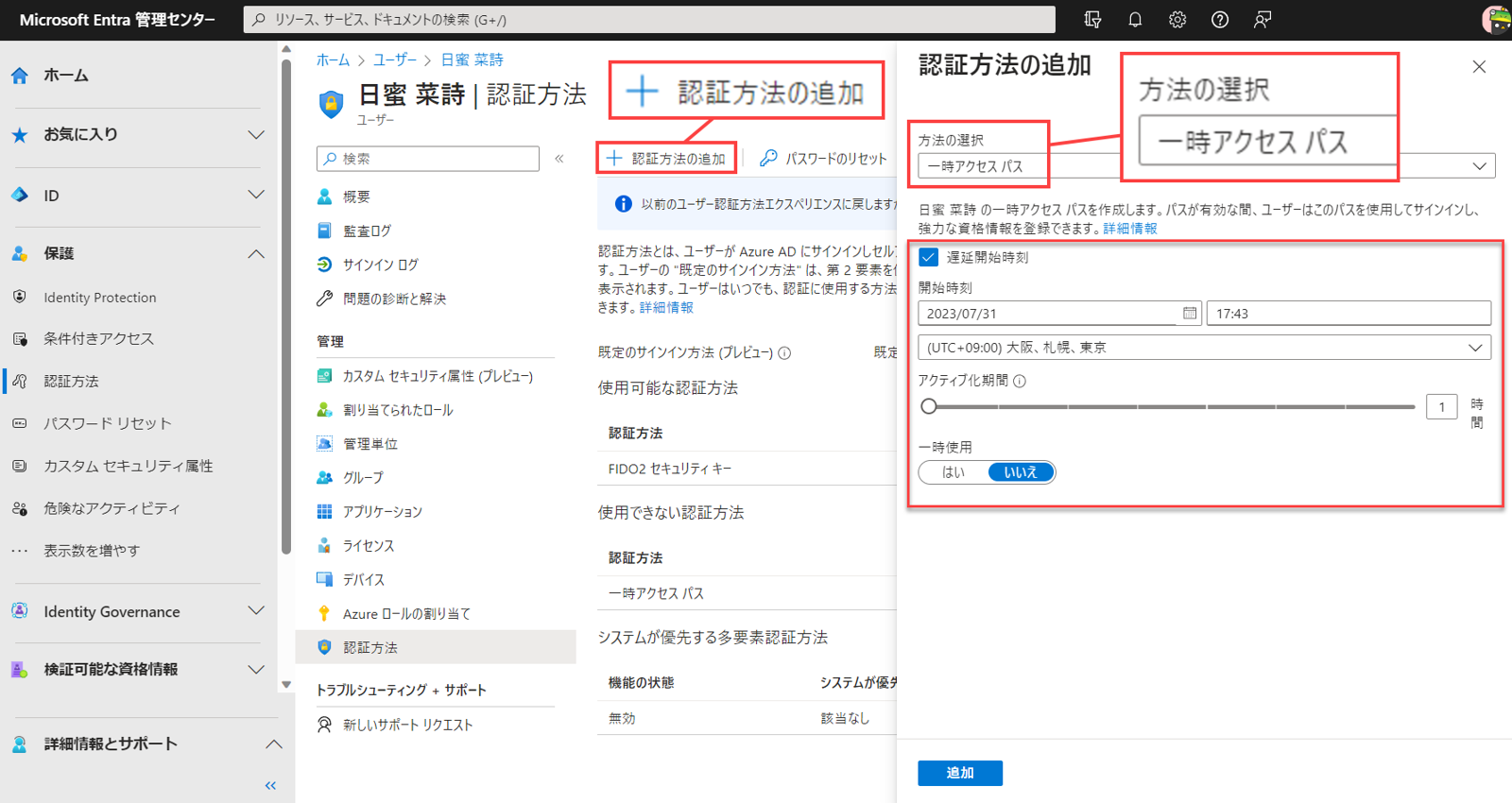Click 表示数を増やす in sidebar

pos(92,551)
